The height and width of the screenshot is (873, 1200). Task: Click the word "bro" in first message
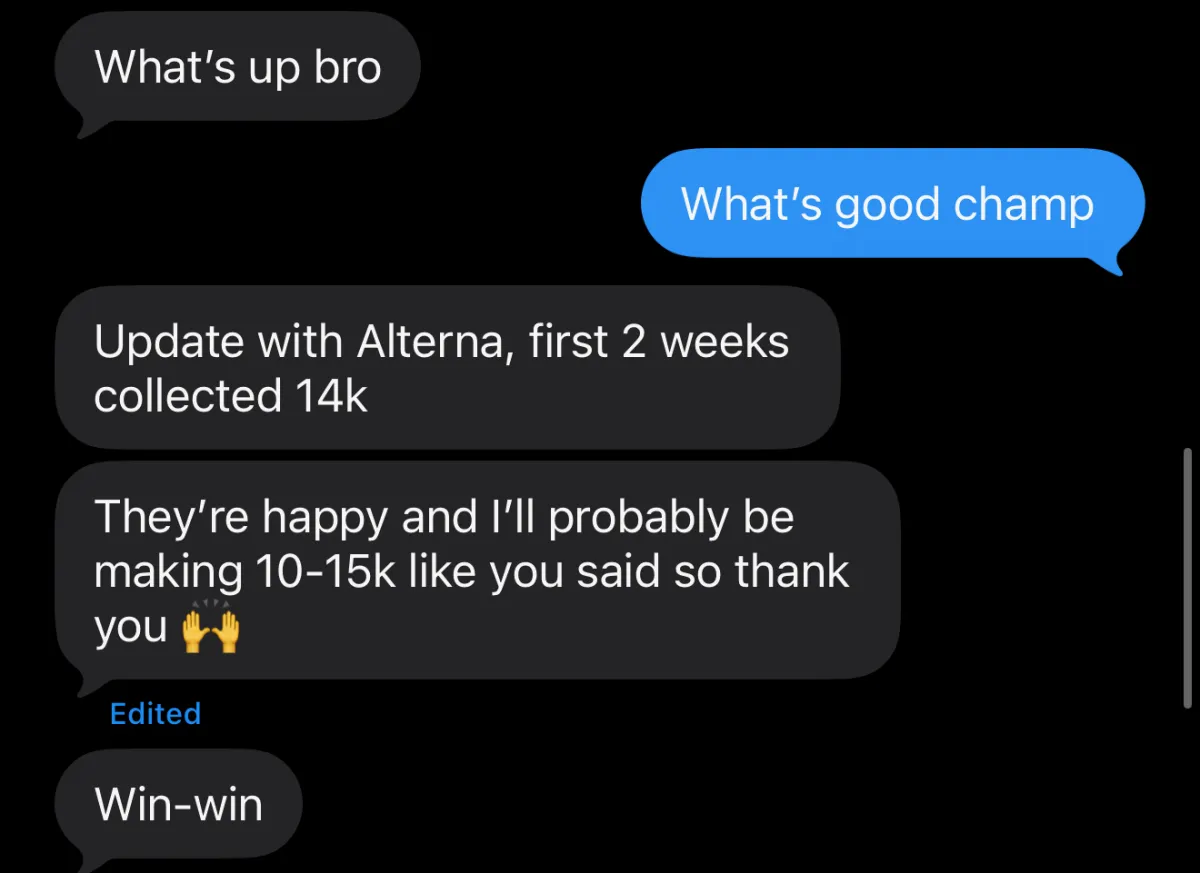348,67
